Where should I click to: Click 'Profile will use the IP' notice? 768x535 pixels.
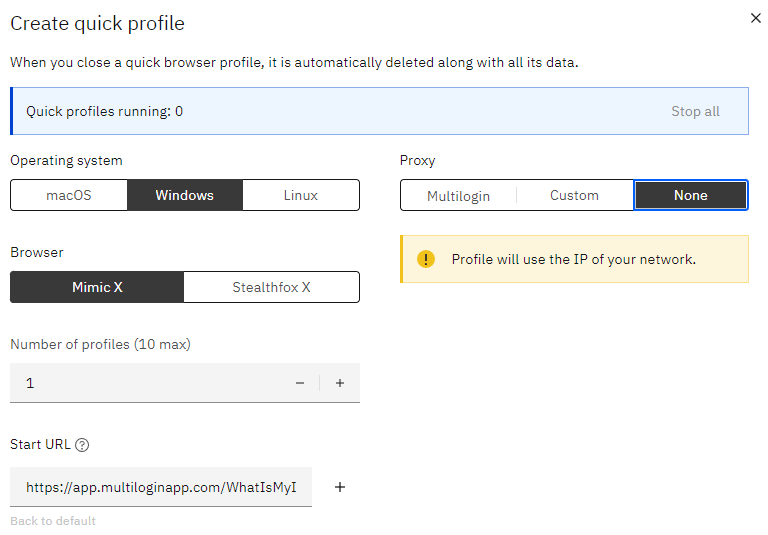pos(574,259)
